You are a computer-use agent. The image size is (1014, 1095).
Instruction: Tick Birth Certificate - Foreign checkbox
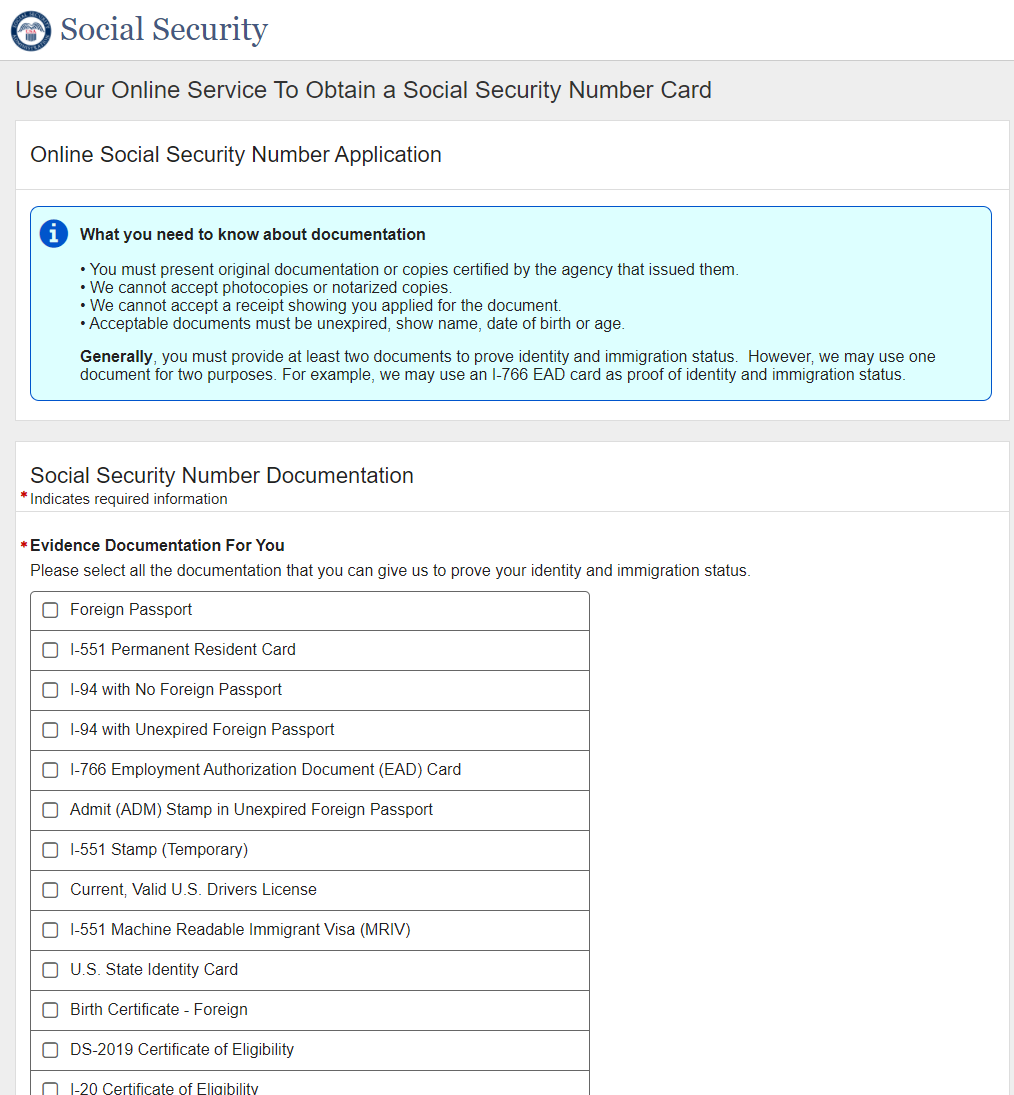click(x=51, y=1010)
